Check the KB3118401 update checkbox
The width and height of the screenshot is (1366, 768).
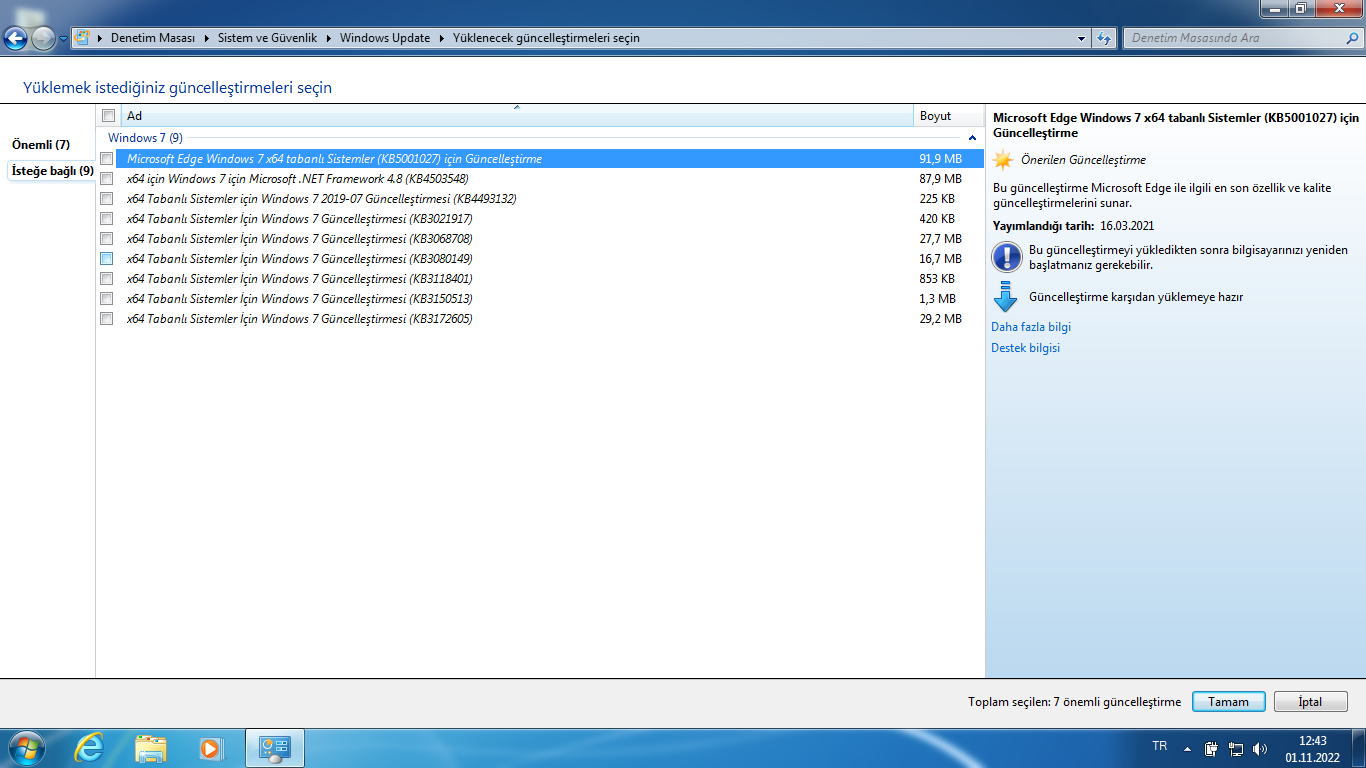click(106, 279)
